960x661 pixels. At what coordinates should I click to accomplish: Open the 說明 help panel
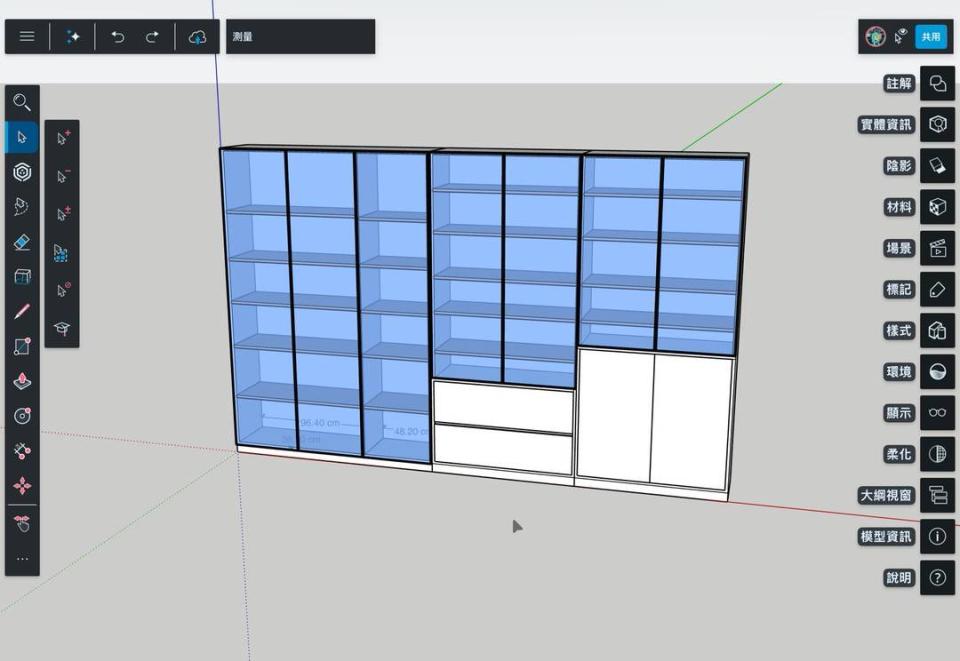(x=937, y=577)
